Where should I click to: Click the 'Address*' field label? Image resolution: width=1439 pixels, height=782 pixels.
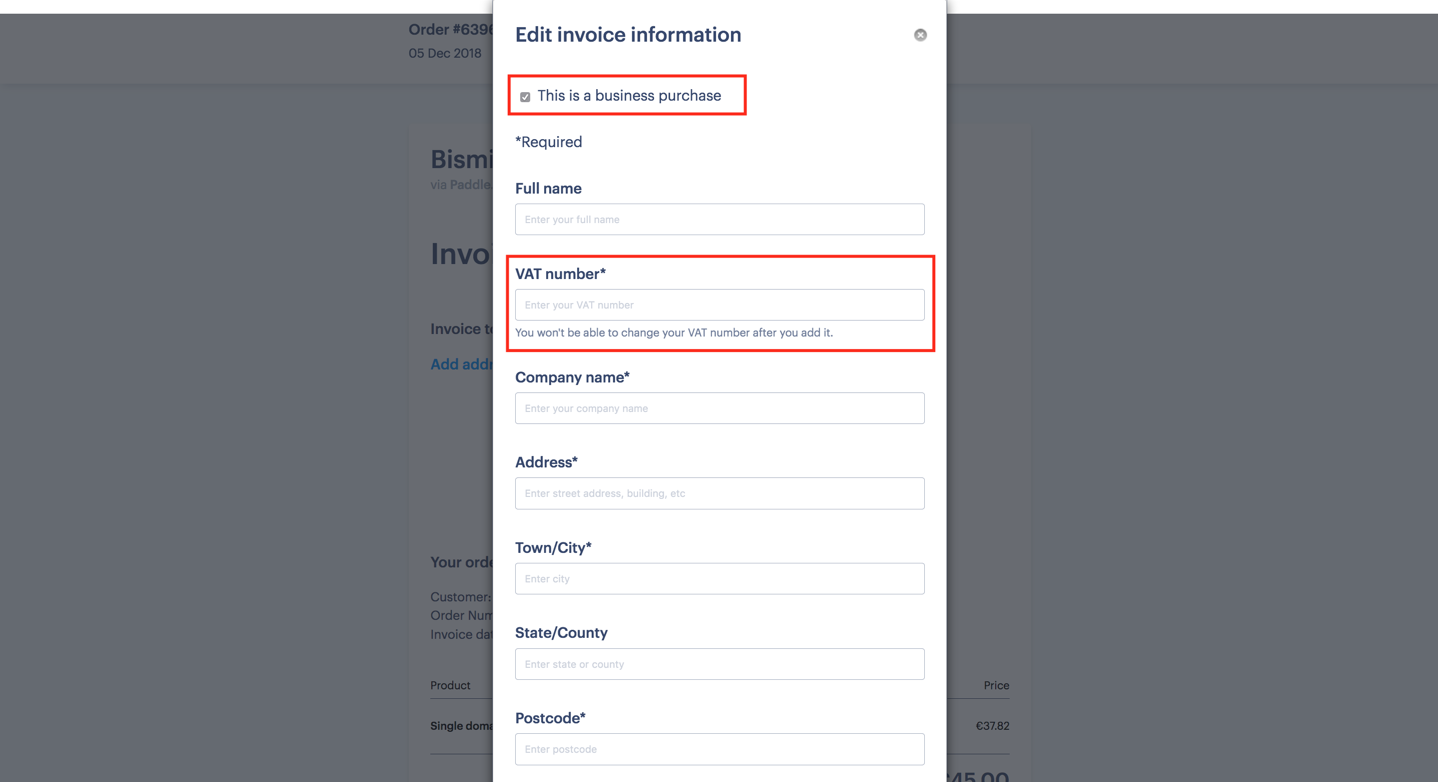(546, 462)
